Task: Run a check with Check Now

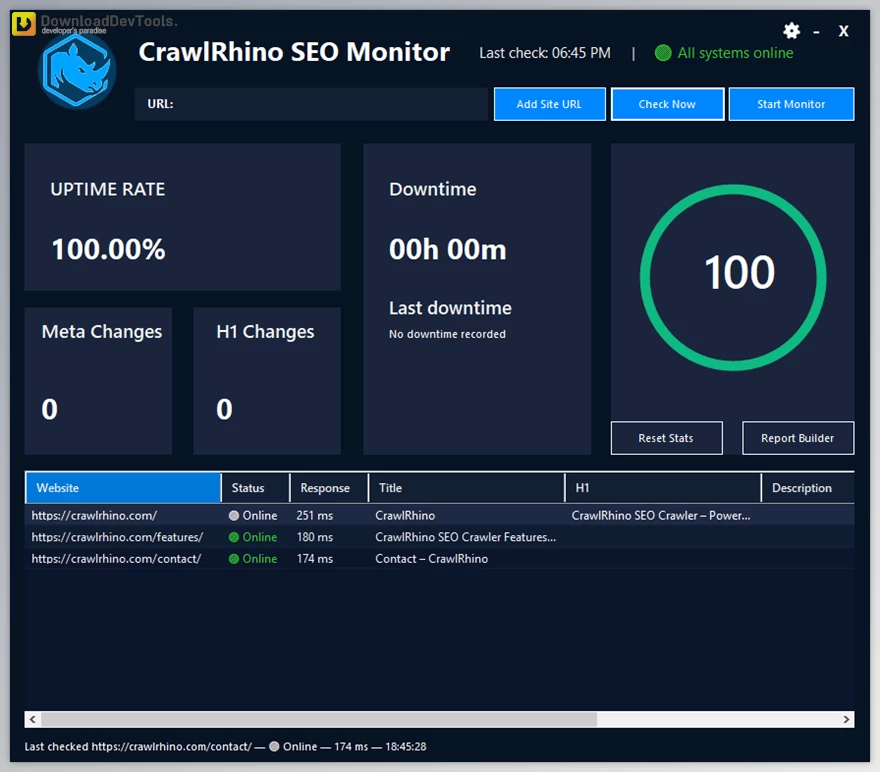Action: tap(667, 104)
